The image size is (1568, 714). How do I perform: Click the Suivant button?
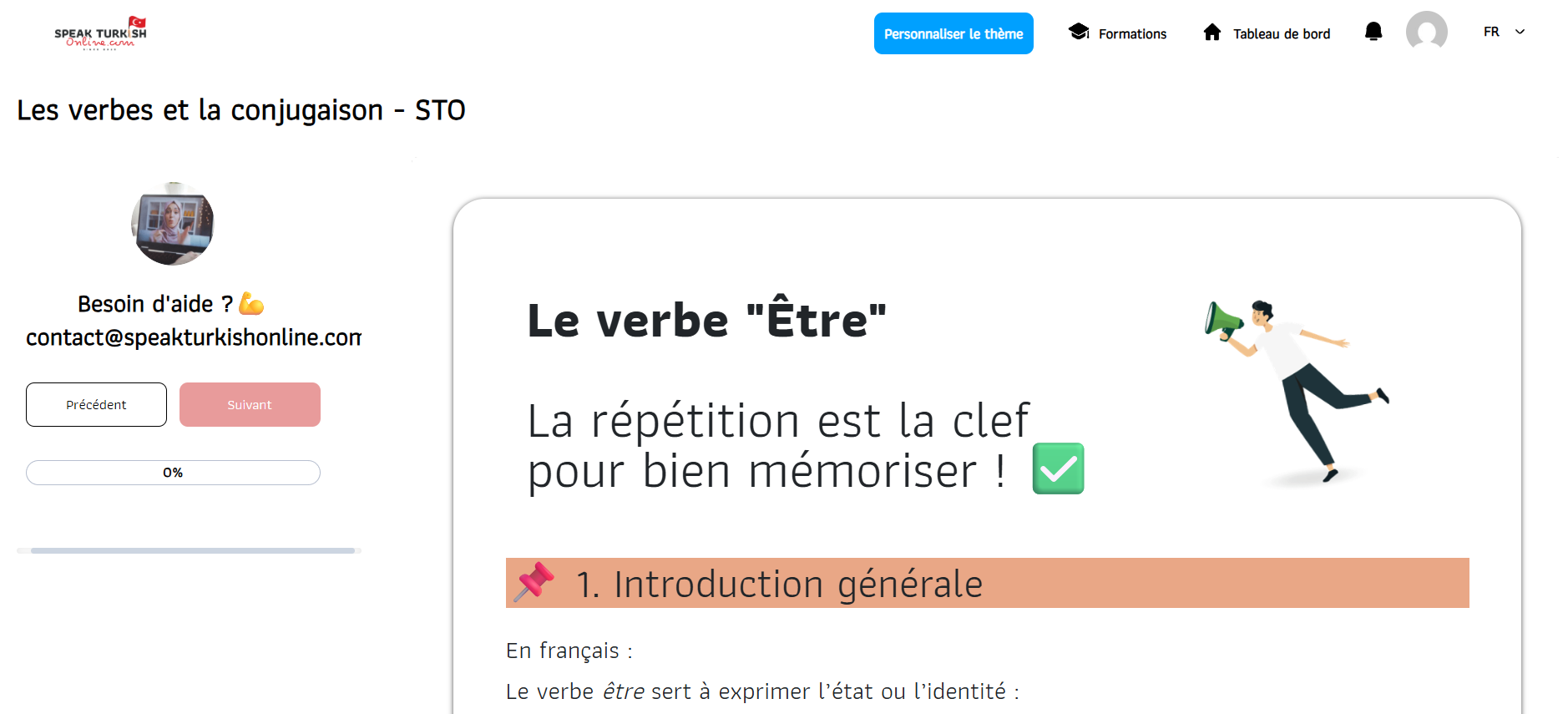tap(250, 405)
